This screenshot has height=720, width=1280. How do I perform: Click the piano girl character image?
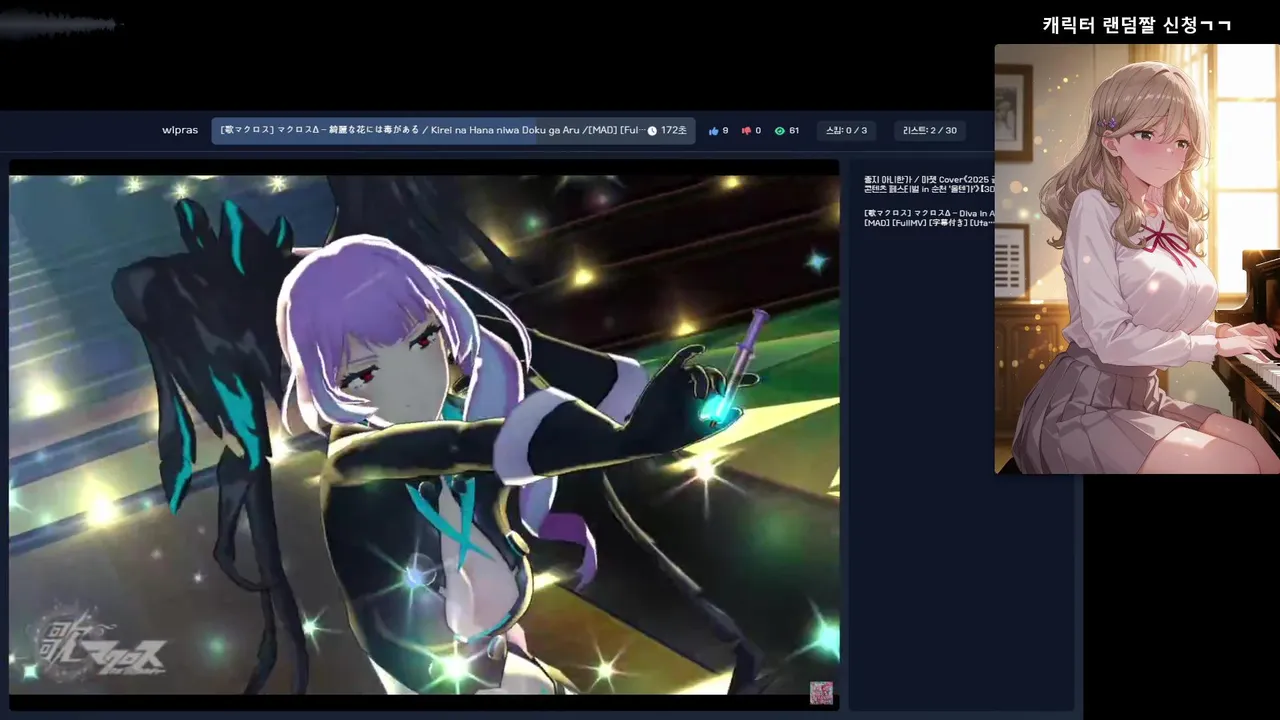pos(1137,259)
